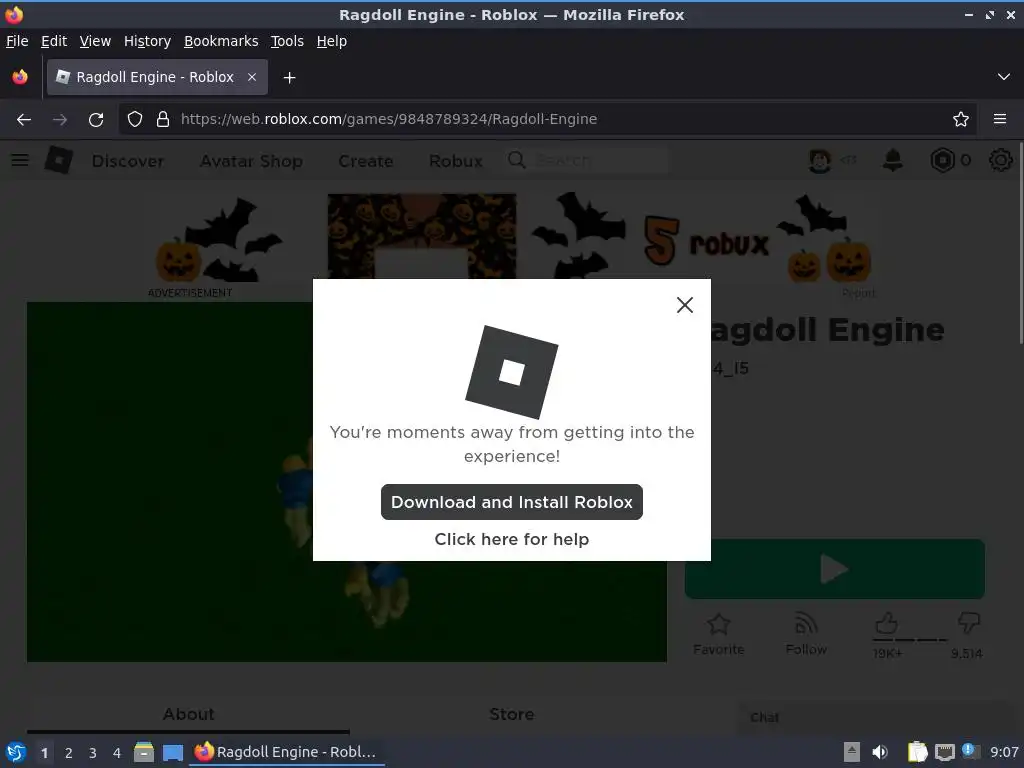This screenshot has height=768, width=1024.
Task: Click the green Play button
Action: pos(835,569)
